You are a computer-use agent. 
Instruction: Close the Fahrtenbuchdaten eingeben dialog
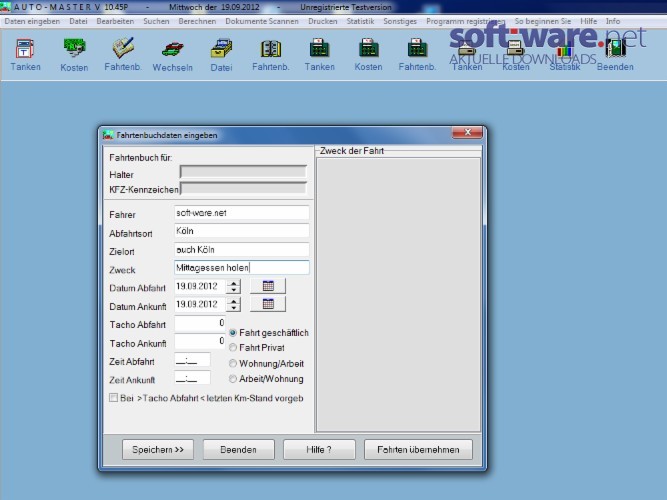pyautogui.click(x=467, y=133)
